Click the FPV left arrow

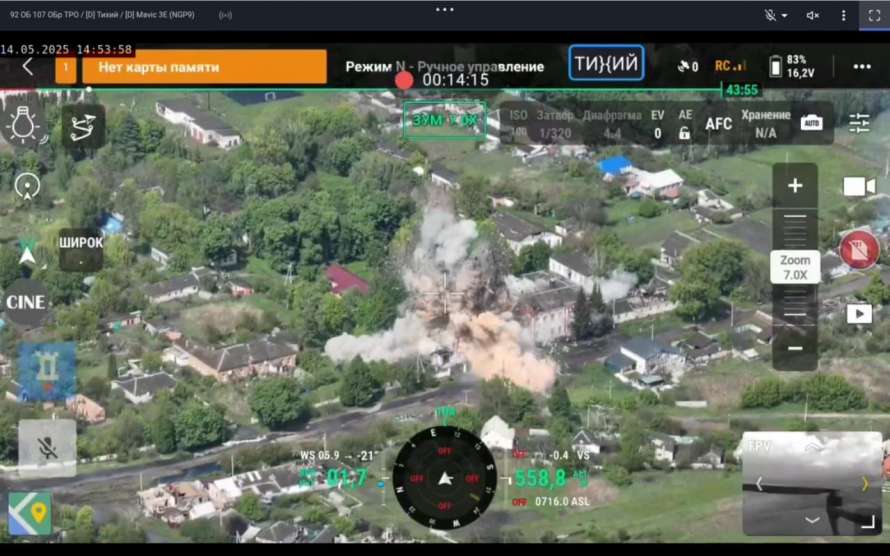click(759, 484)
